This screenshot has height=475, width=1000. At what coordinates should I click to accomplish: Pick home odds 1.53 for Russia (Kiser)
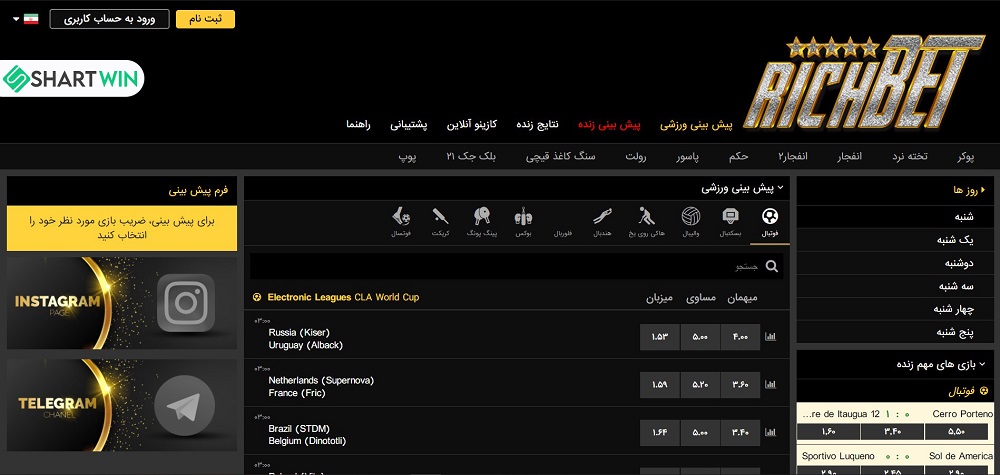(659, 337)
